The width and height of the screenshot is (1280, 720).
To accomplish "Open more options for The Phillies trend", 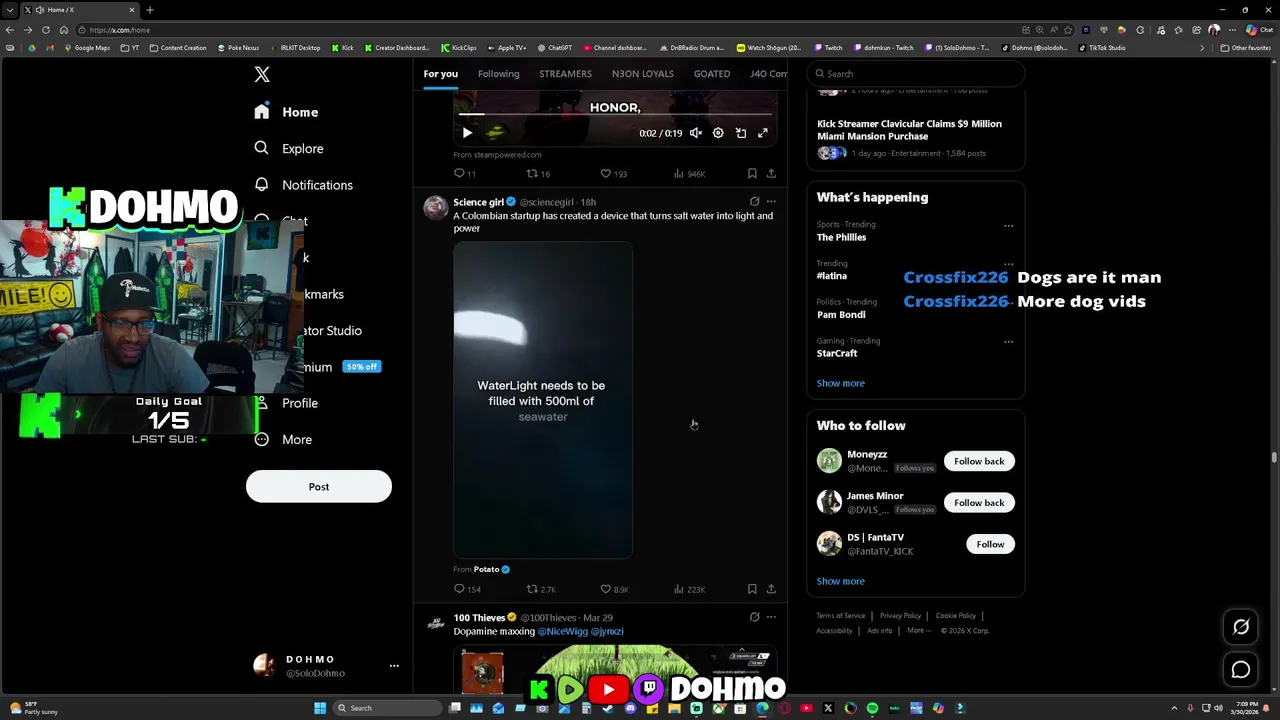I will (1008, 226).
